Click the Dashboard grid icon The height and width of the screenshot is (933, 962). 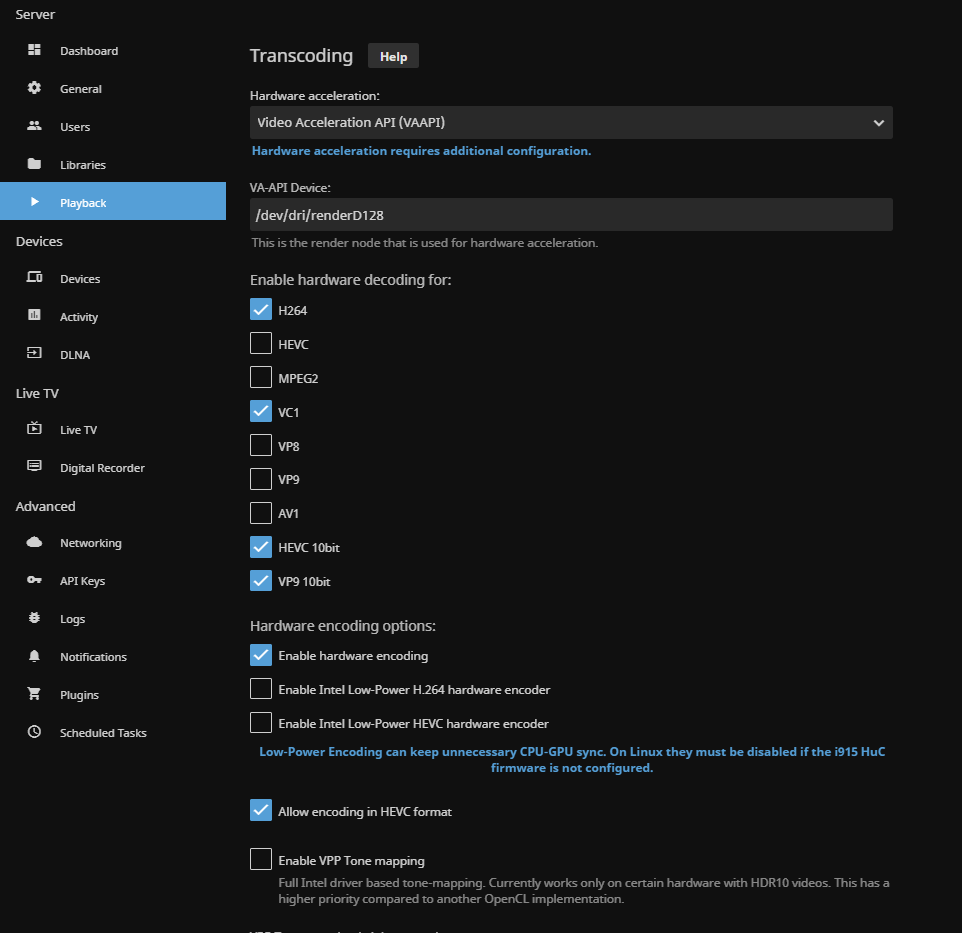(34, 50)
